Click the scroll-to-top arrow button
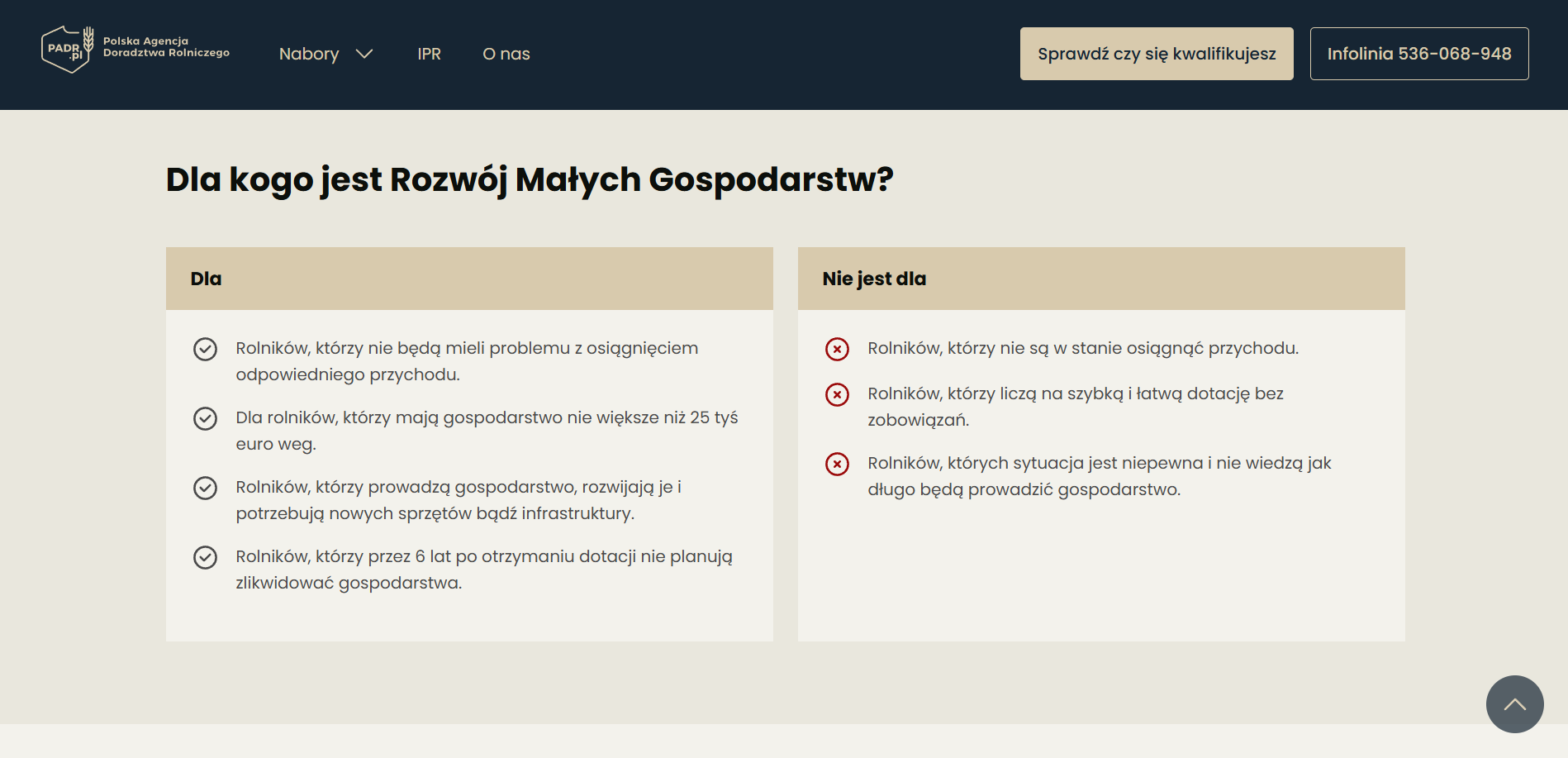Screen dimensions: 1568x758 click(x=1514, y=704)
